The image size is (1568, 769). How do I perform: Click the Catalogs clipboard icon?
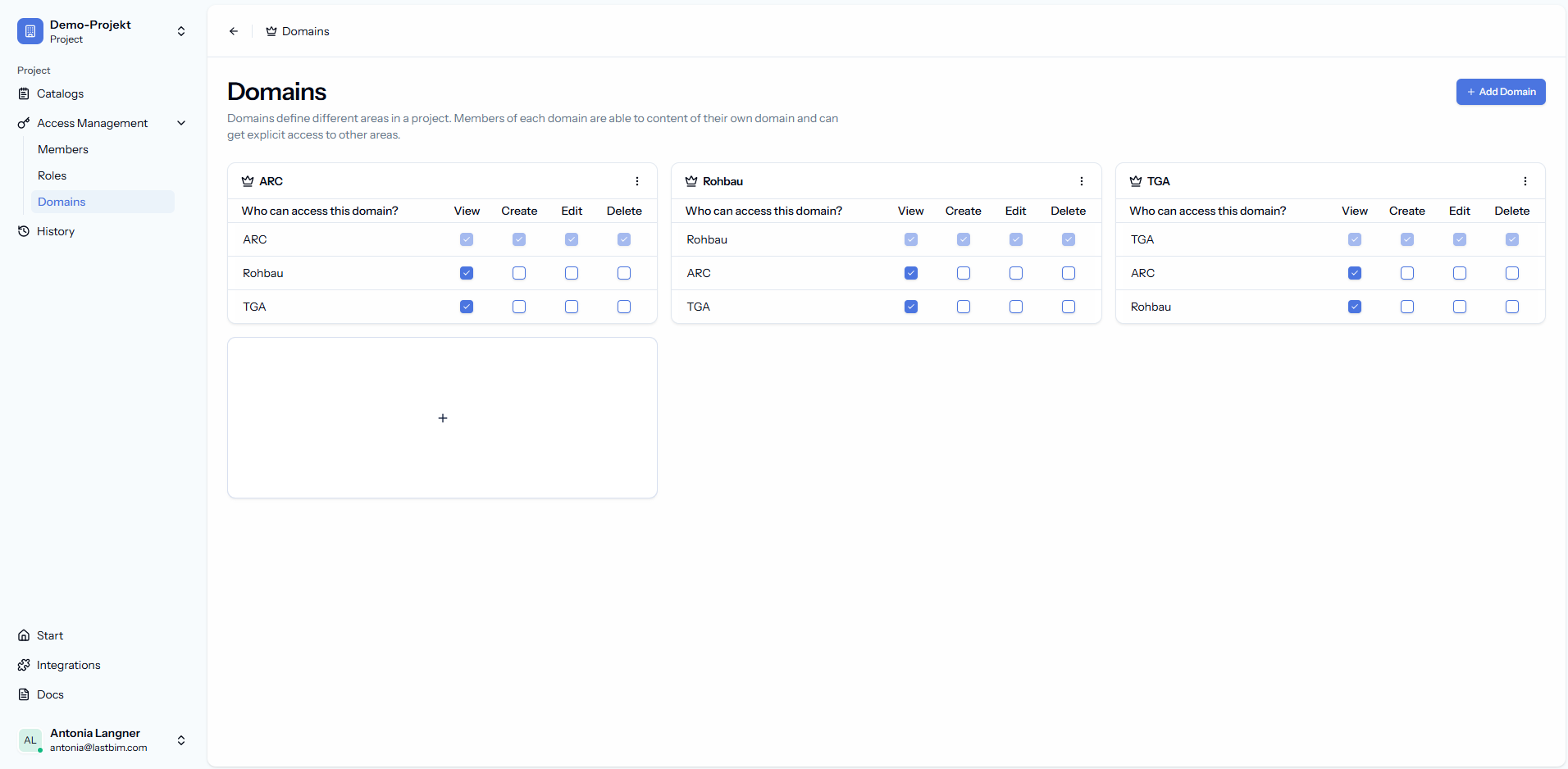(24, 93)
